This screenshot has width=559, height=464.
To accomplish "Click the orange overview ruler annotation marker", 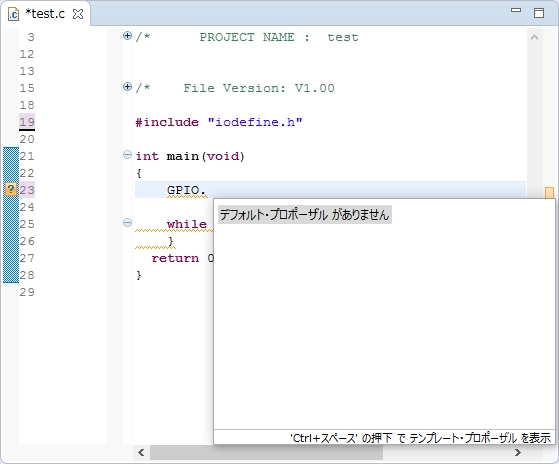I will click(549, 192).
